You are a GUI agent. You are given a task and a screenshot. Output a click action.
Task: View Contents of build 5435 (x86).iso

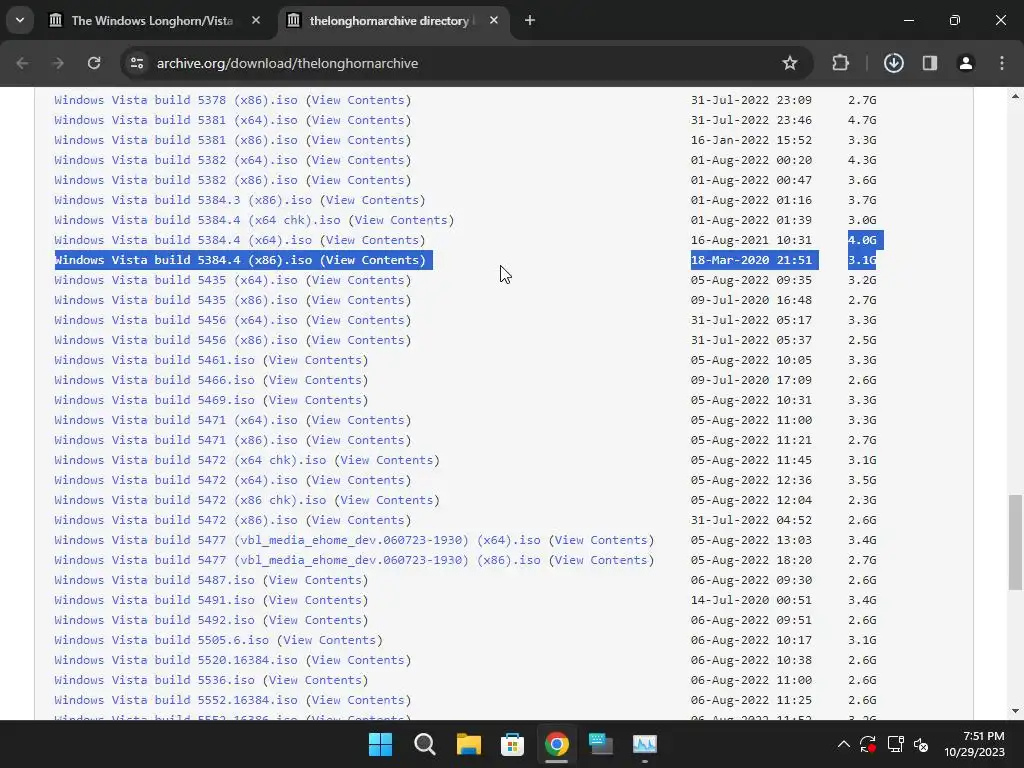pyautogui.click(x=358, y=300)
